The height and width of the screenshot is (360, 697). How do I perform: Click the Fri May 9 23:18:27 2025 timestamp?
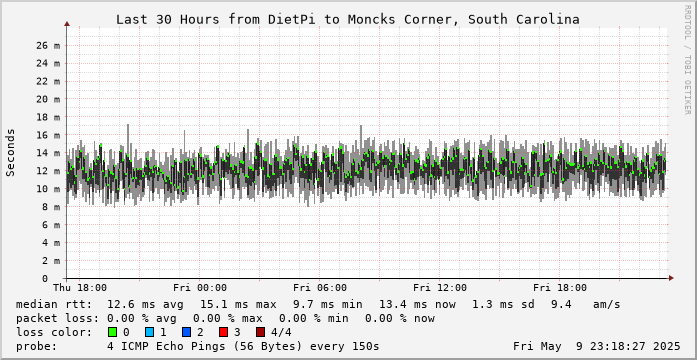coord(597,346)
